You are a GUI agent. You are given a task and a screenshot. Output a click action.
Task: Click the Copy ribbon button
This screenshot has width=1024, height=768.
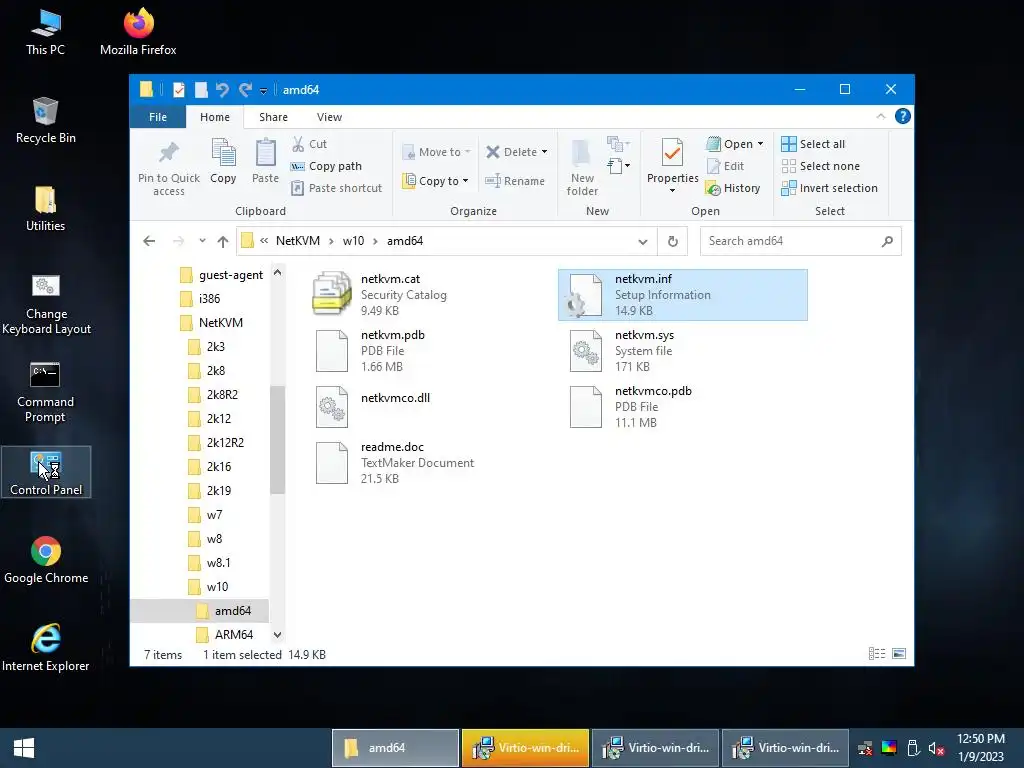coord(223,161)
